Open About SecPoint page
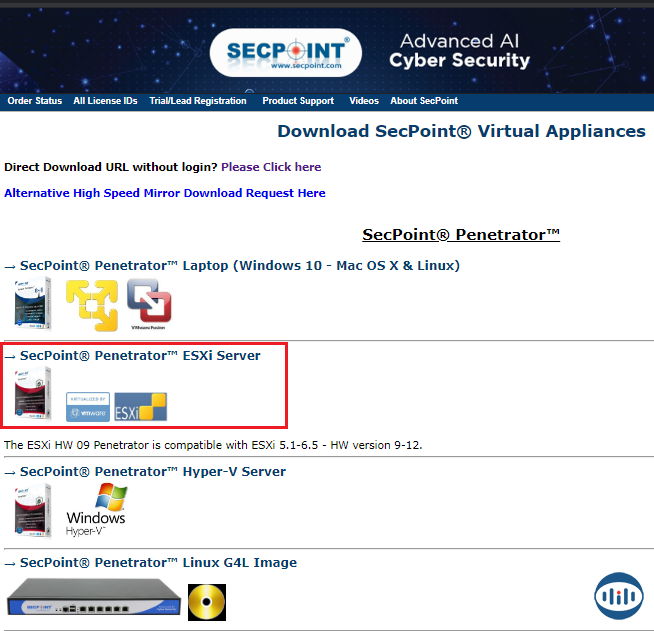Viewport: 654px width, 631px height. click(x=424, y=101)
